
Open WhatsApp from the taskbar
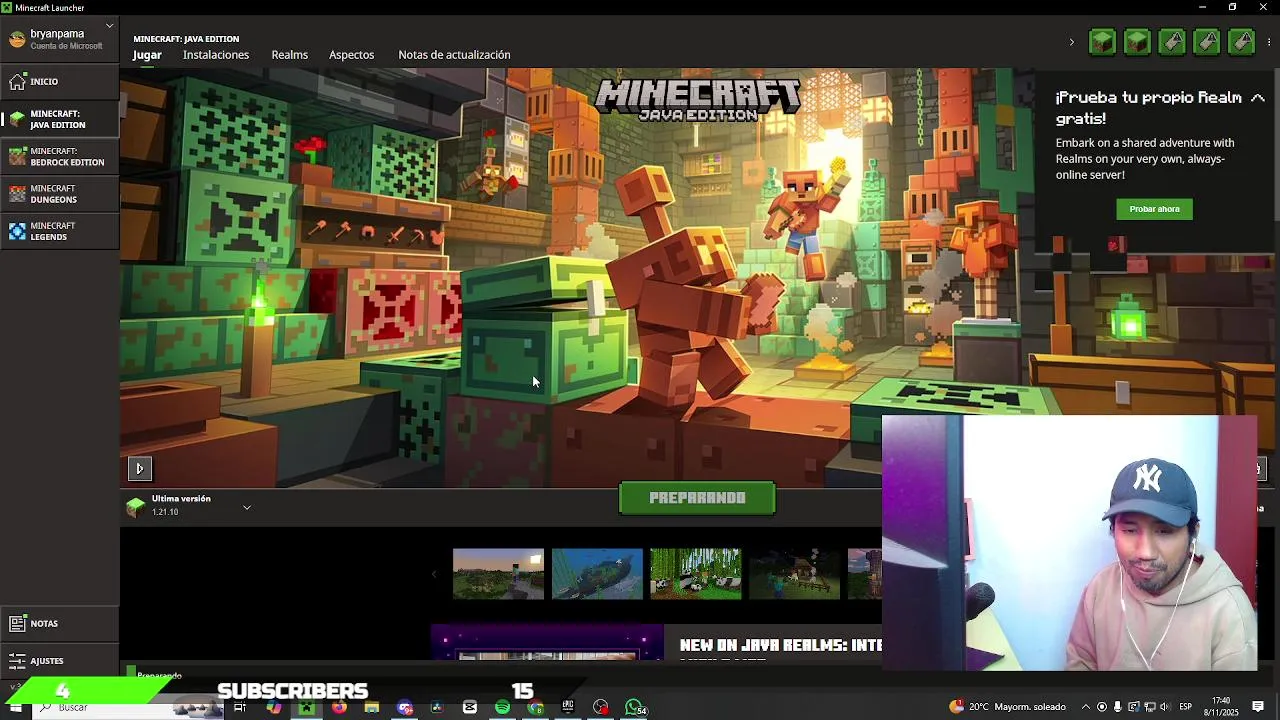coord(635,708)
